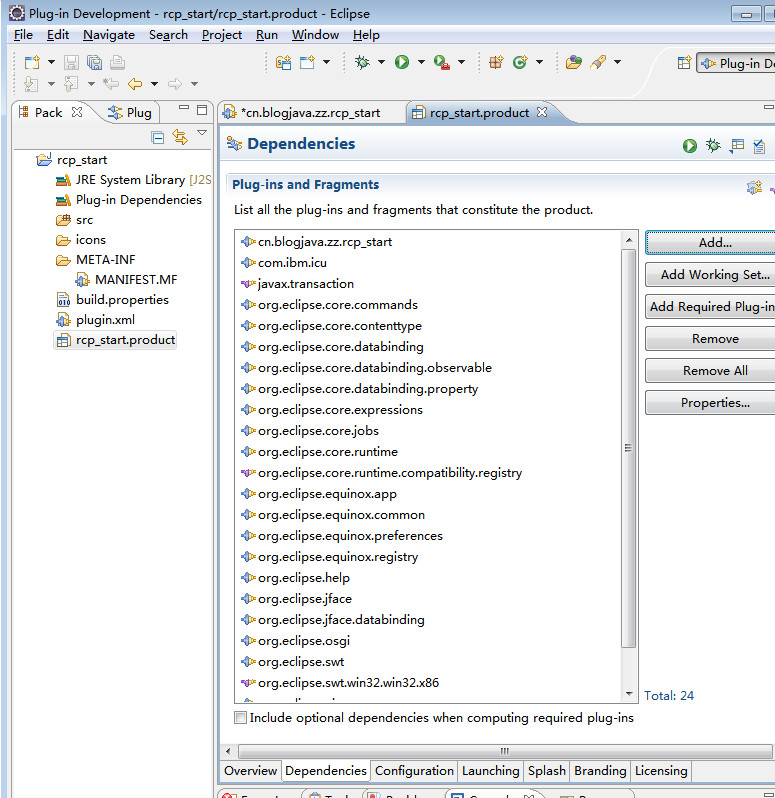The image size is (775, 798).
Task: Click the New Java Package icon
Action: [496, 62]
